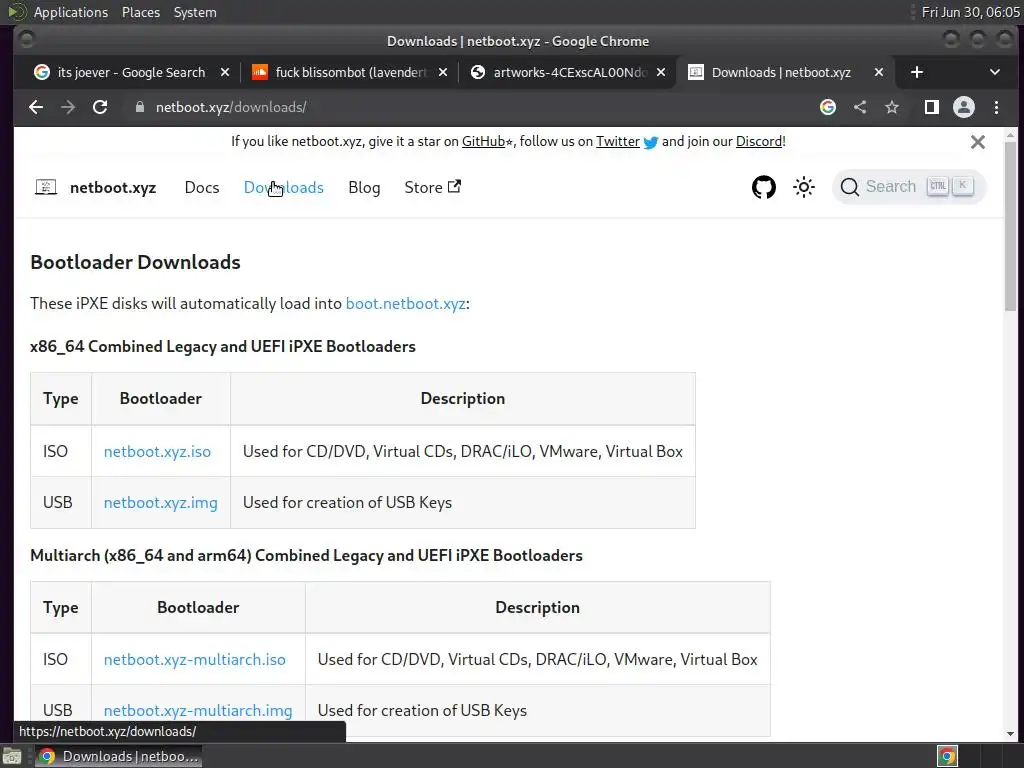The image size is (1024, 768).
Task: Click the site lock icon in address bar
Action: tap(139, 107)
